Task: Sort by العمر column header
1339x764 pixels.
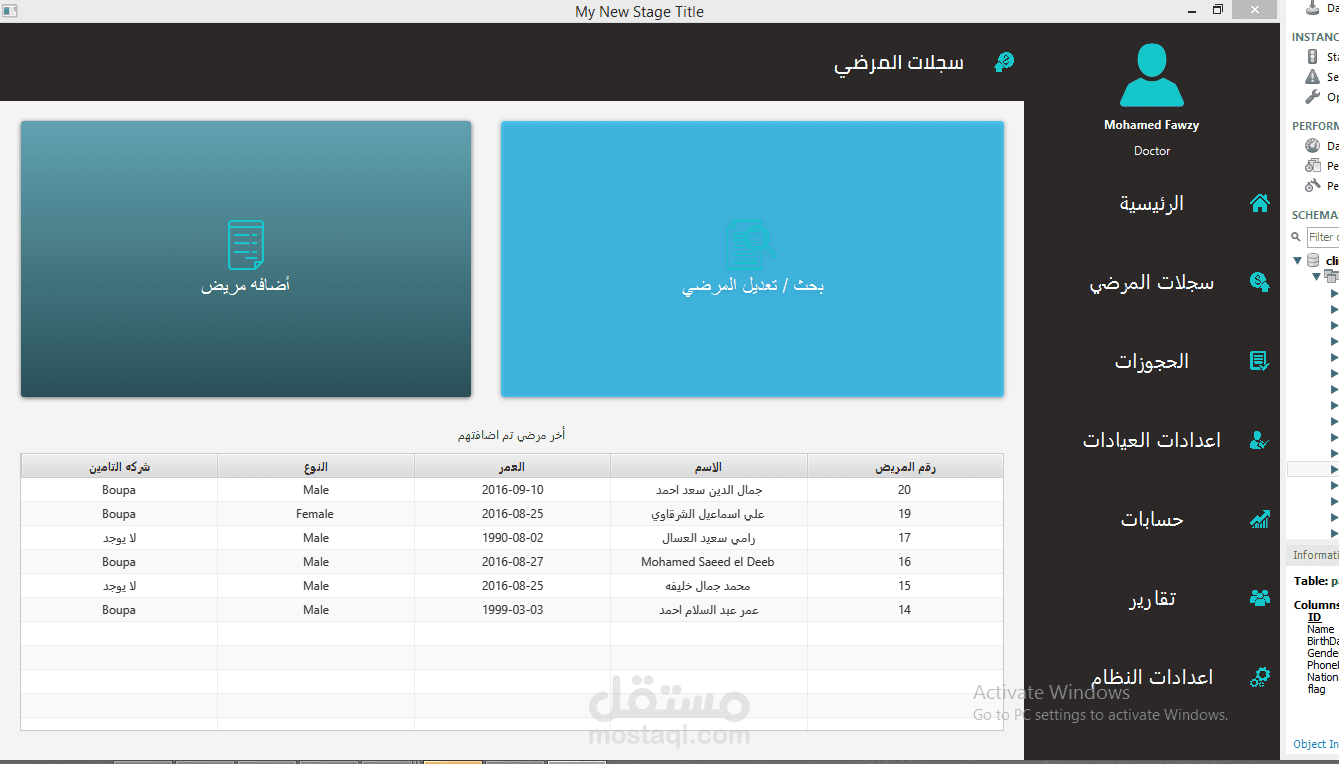Action: 512,467
